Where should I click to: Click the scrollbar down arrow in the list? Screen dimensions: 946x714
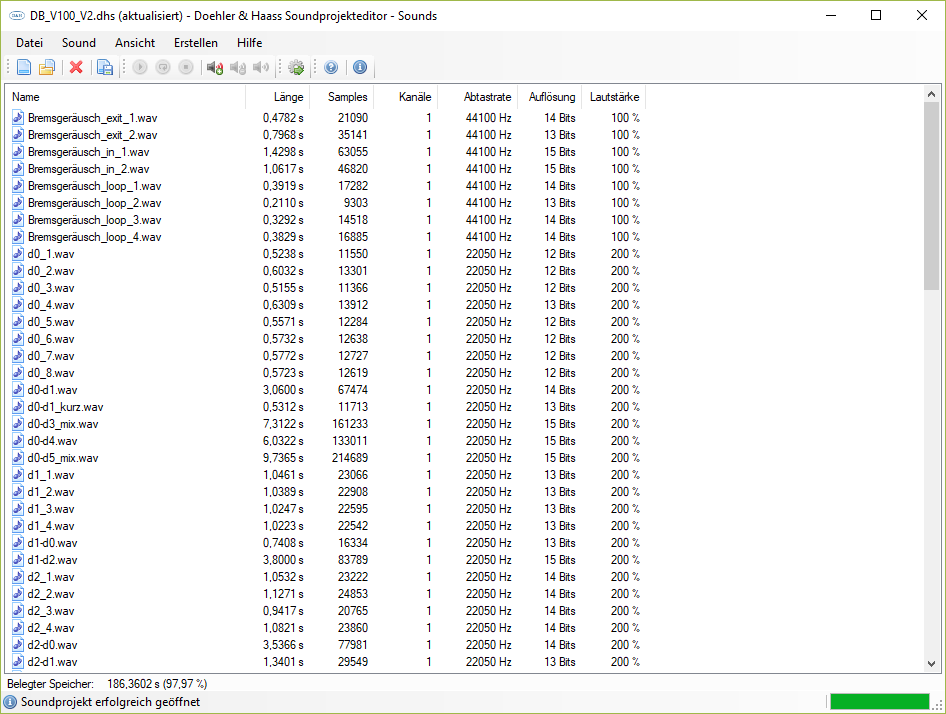931,663
